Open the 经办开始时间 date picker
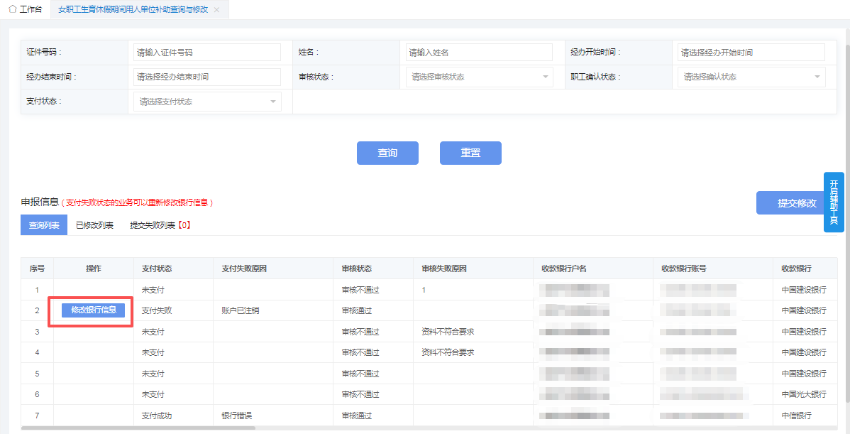 (x=751, y=52)
